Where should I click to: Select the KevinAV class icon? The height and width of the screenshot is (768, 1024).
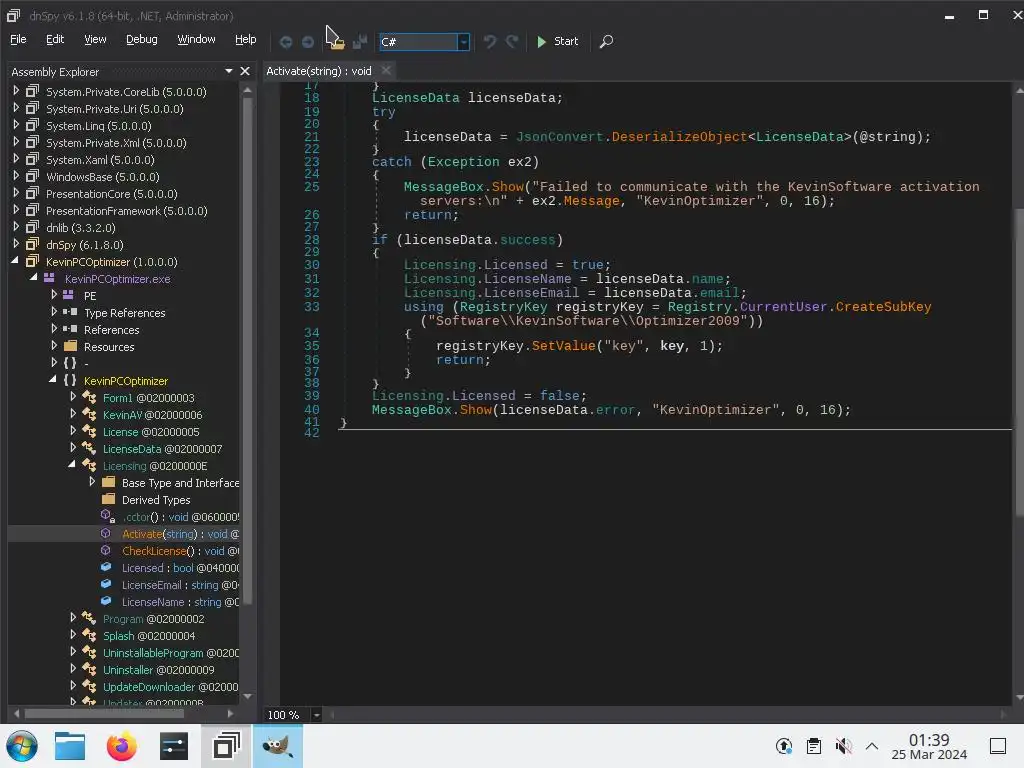[x=89, y=414]
